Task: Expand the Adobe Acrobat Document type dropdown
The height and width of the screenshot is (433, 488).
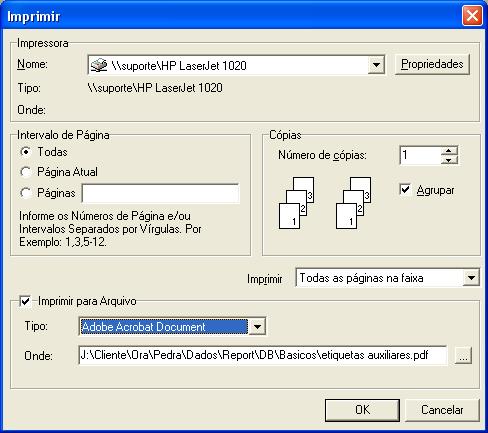Action: pyautogui.click(x=257, y=327)
